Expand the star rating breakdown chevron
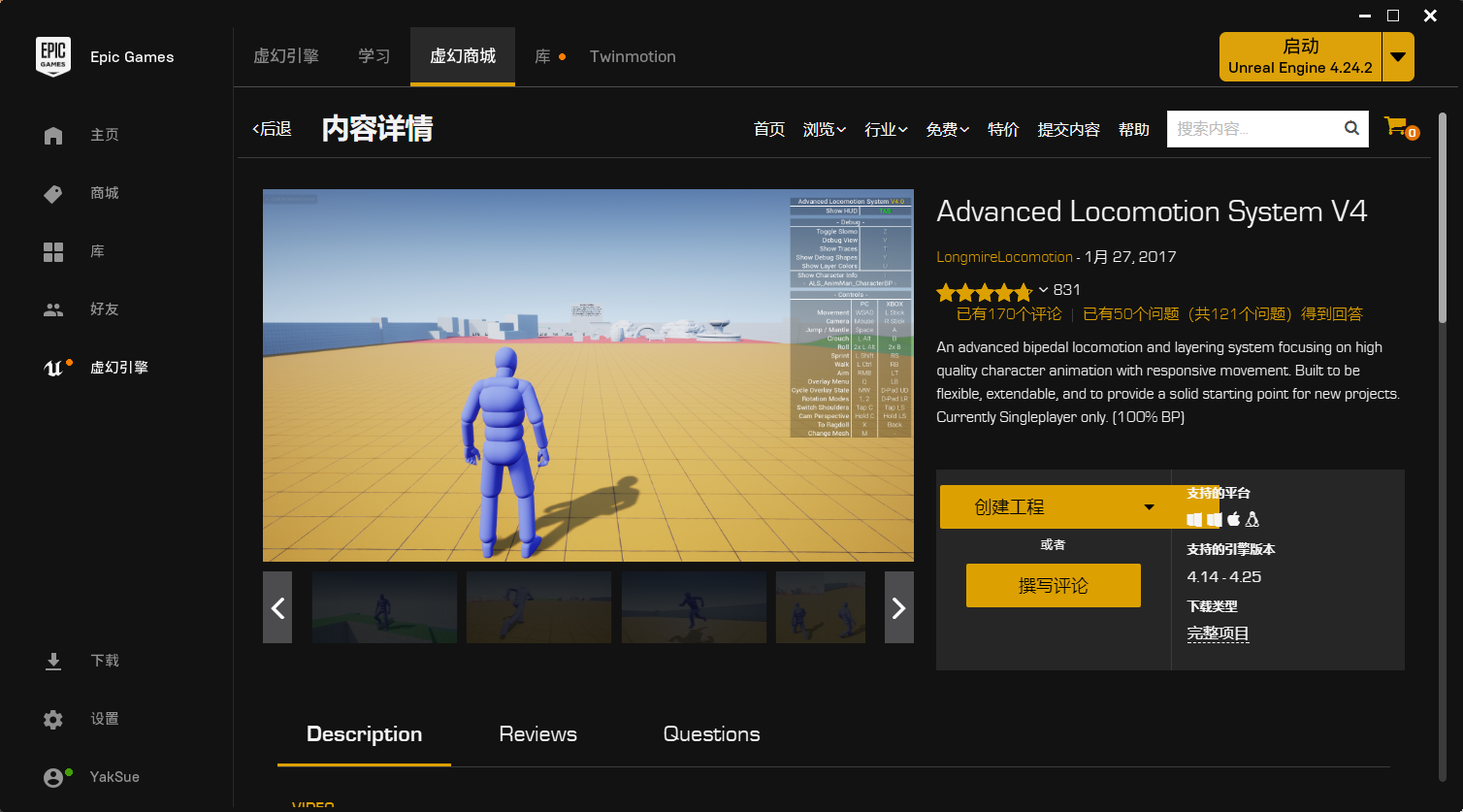 1044,289
